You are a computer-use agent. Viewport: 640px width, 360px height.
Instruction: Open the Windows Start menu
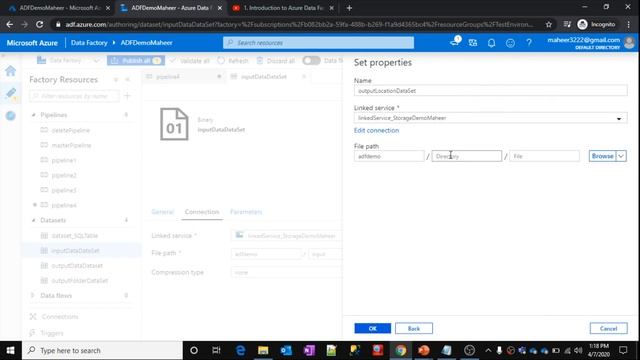11,350
